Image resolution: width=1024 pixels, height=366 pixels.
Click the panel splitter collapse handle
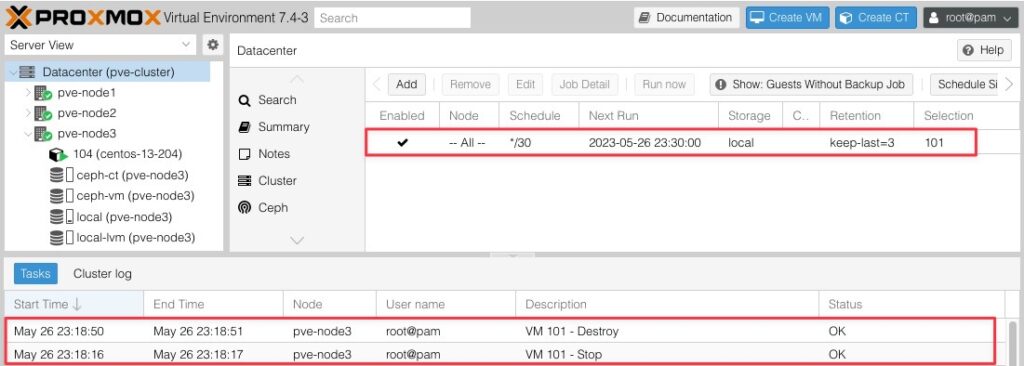[x=512, y=255]
